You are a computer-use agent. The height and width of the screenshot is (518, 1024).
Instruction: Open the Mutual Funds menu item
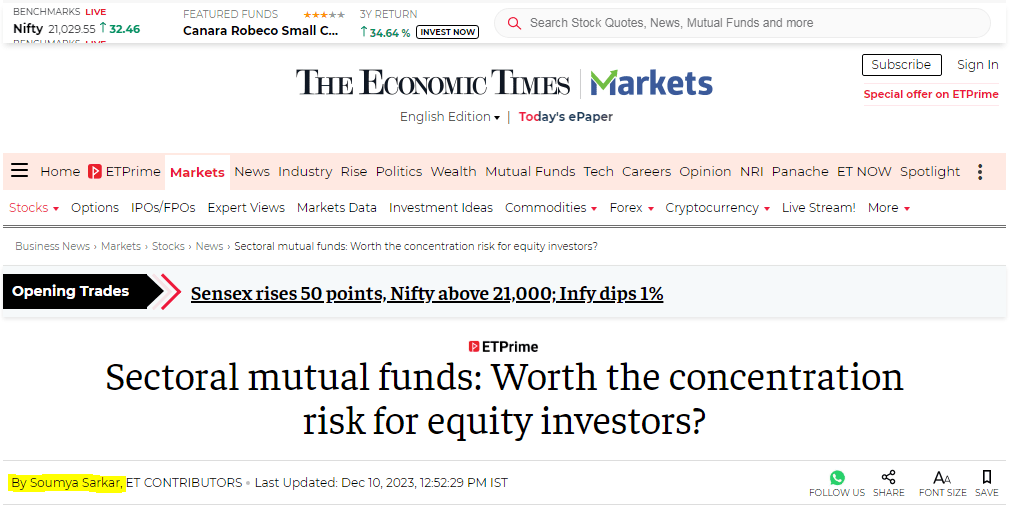point(530,172)
